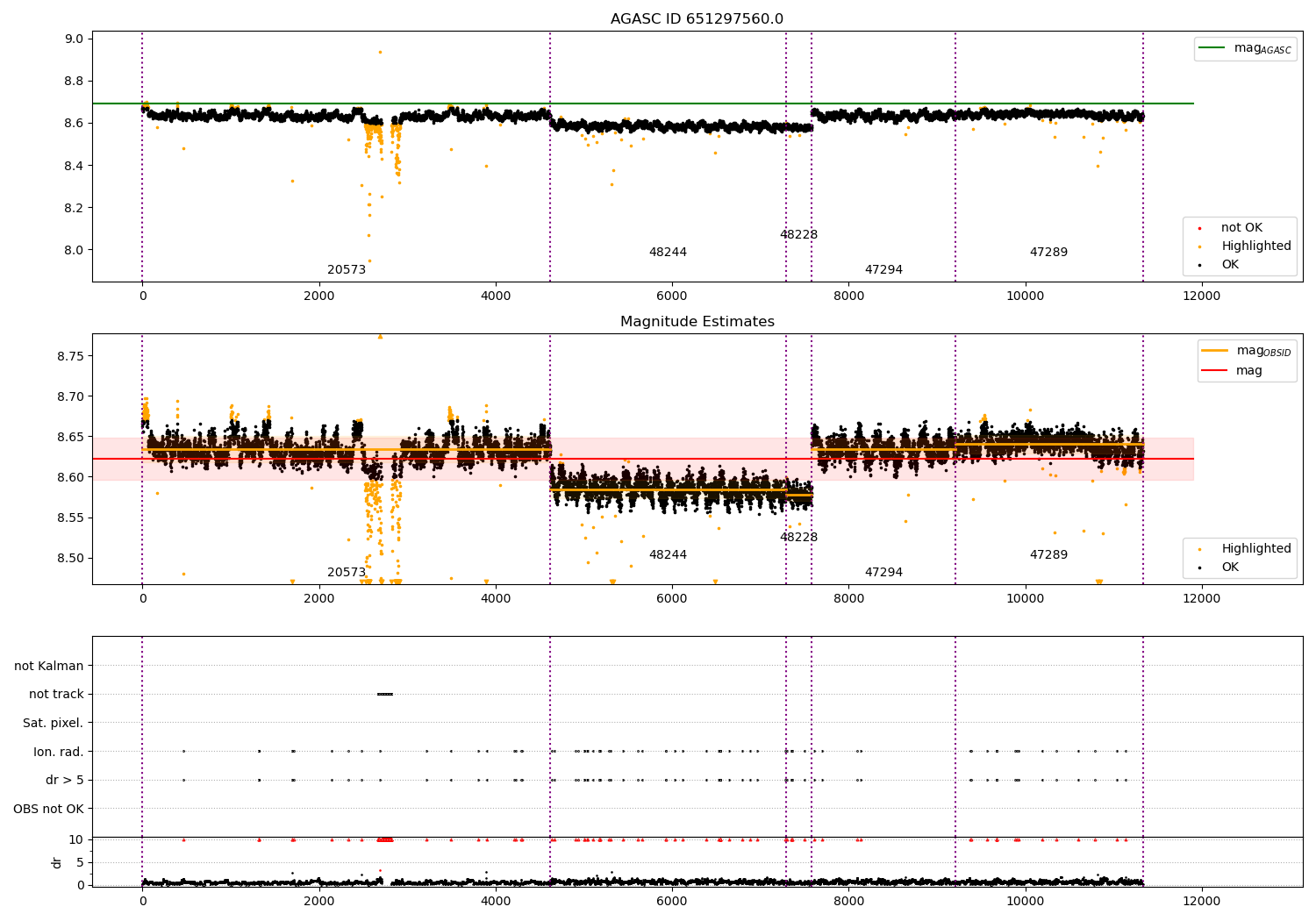Click 'OK' in the middle plot's lower legend

[1230, 568]
